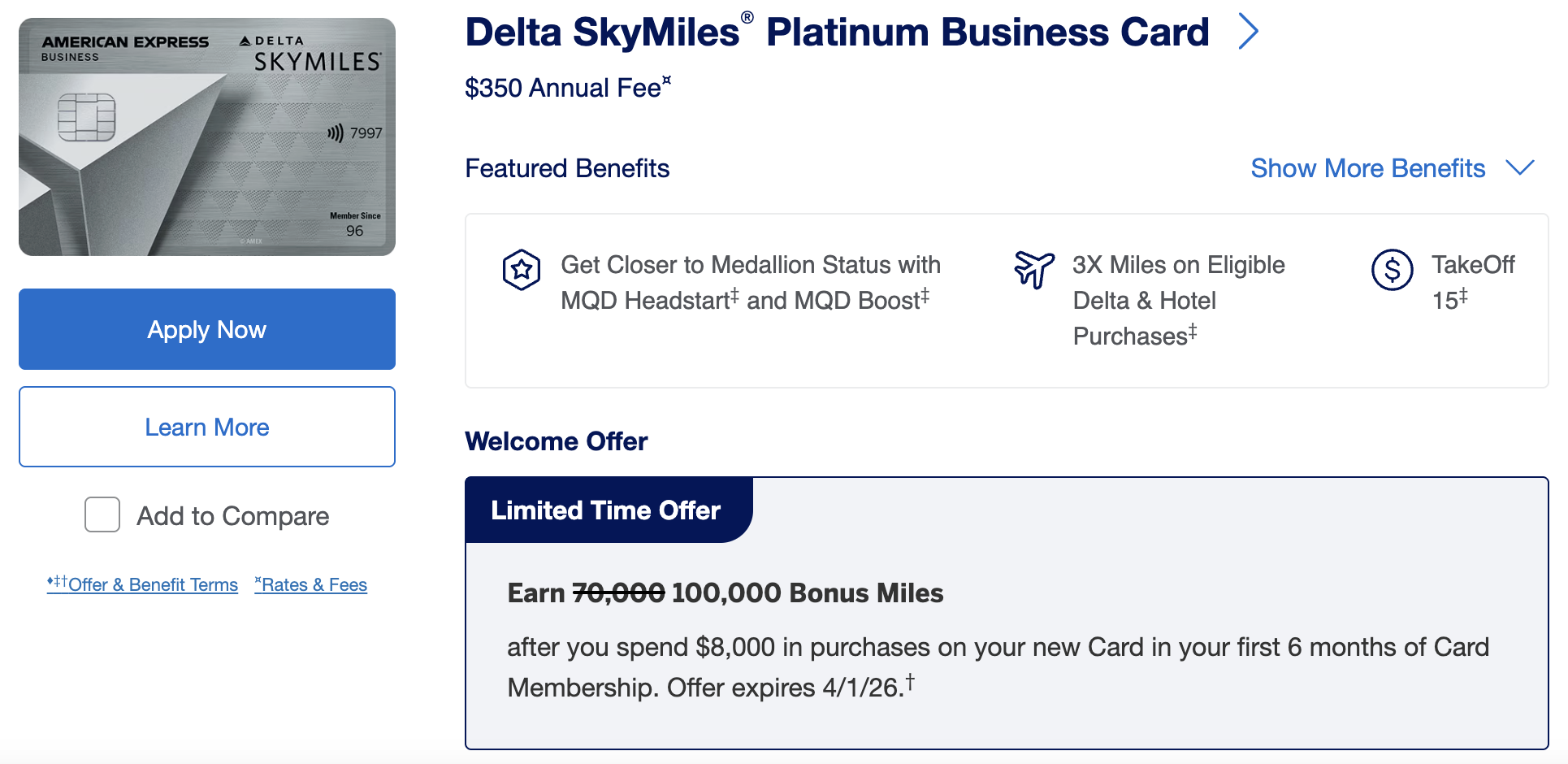Viewport: 1568px width, 764px height.
Task: Click the MQD Headstart and MQD Boost benefit text
Action: [x=750, y=283]
